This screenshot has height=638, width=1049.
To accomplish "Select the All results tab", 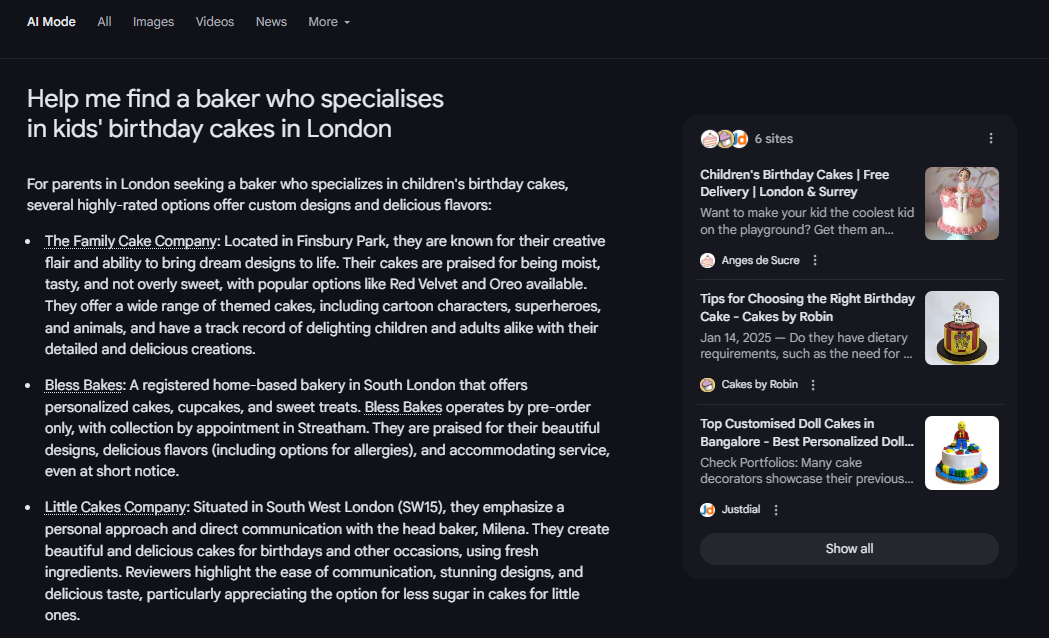I will pyautogui.click(x=104, y=22).
